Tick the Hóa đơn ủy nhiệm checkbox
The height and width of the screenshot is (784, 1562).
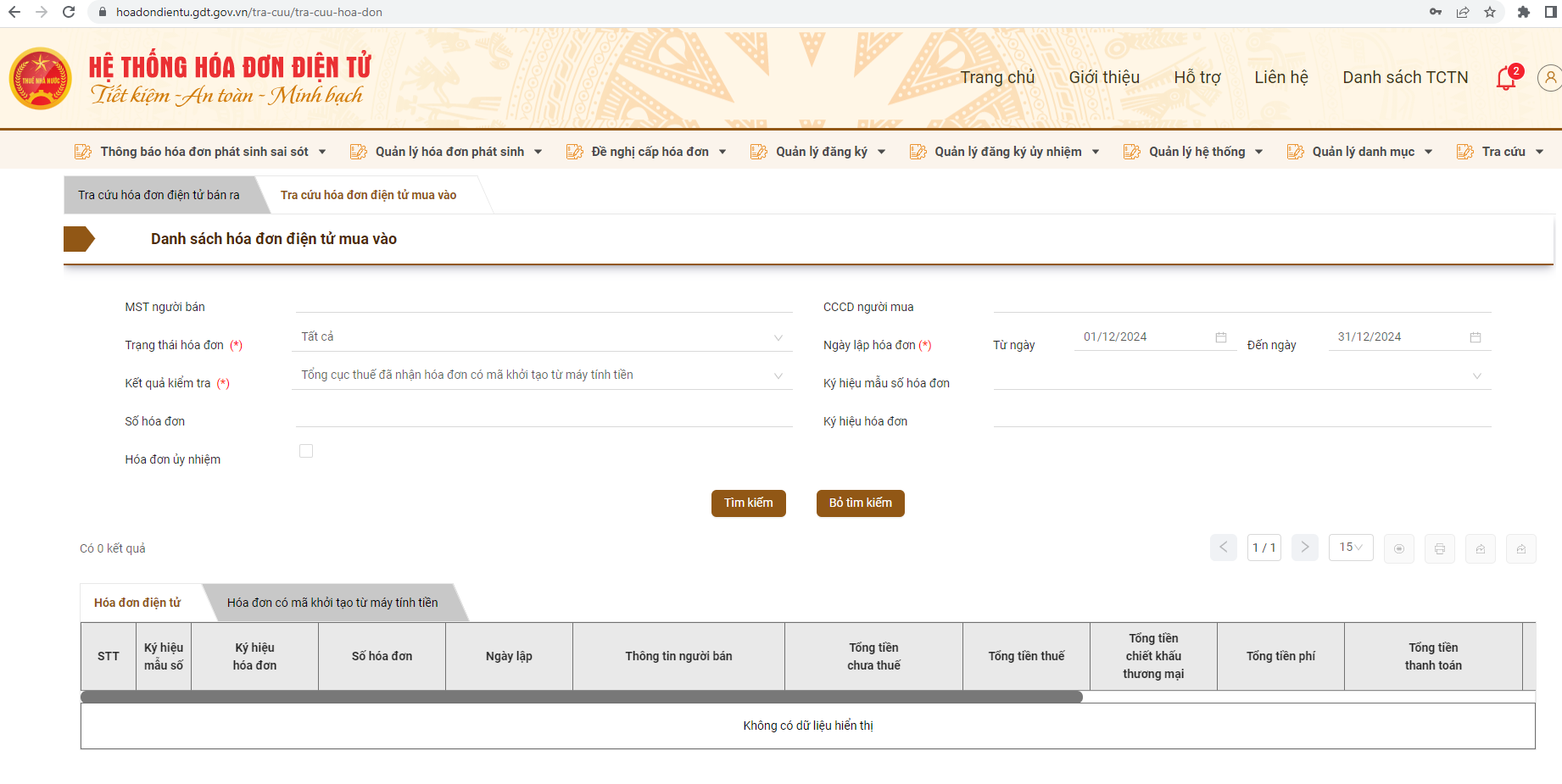tap(306, 451)
